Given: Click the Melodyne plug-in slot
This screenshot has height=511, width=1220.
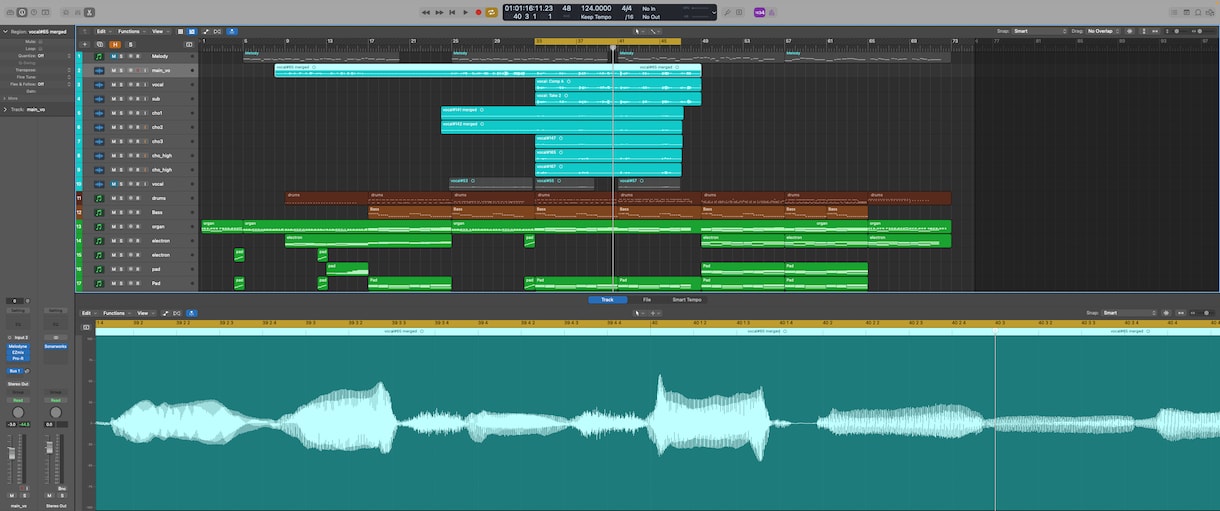Looking at the screenshot, I should coord(17,346).
